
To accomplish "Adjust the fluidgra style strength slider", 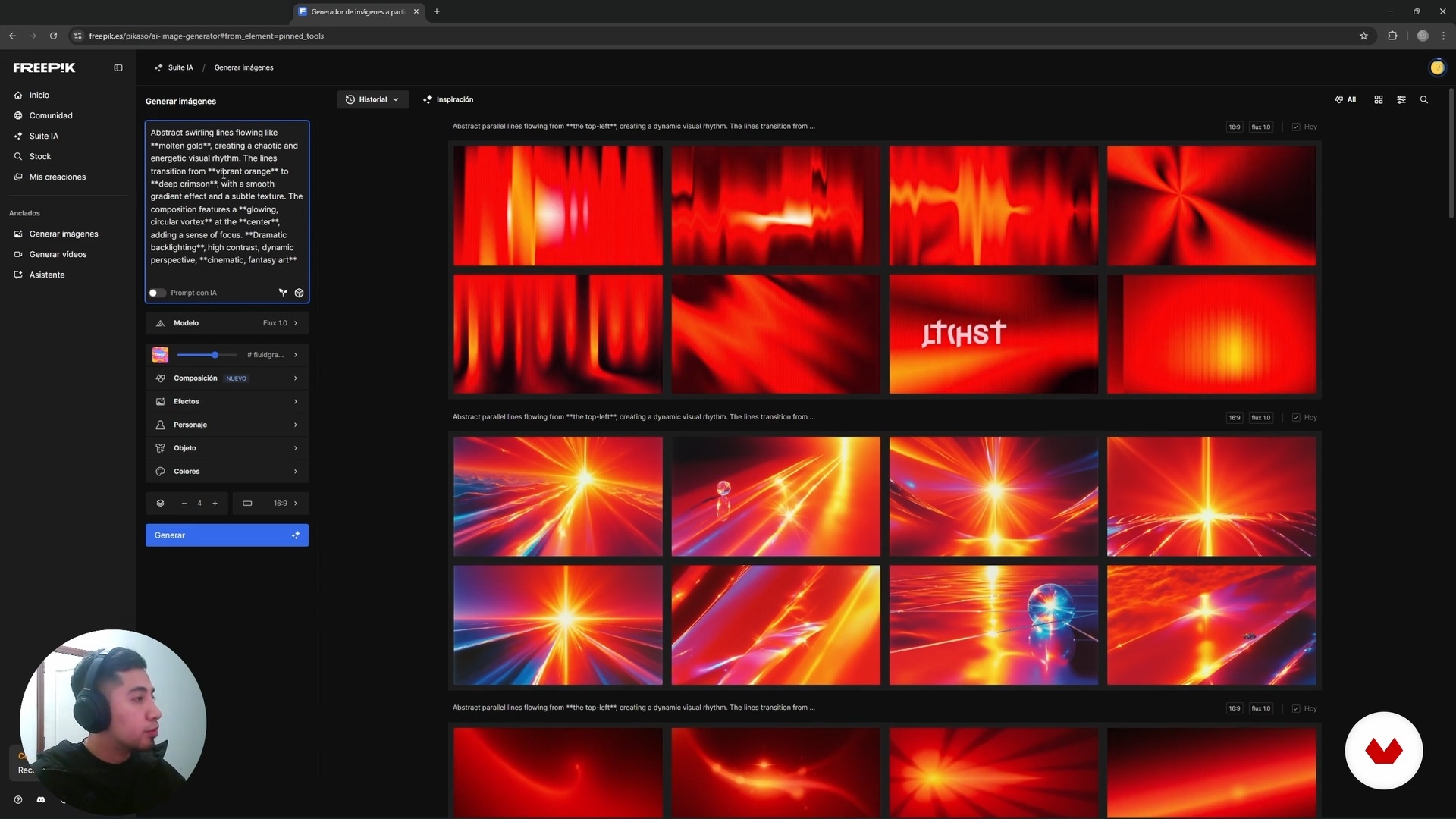I will click(215, 355).
